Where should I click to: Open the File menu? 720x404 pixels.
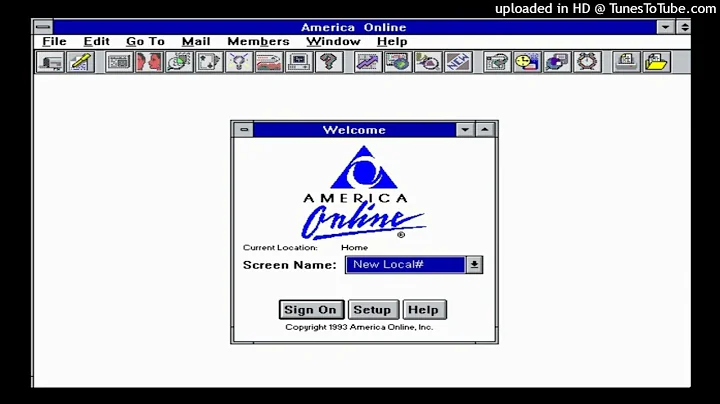[54, 41]
